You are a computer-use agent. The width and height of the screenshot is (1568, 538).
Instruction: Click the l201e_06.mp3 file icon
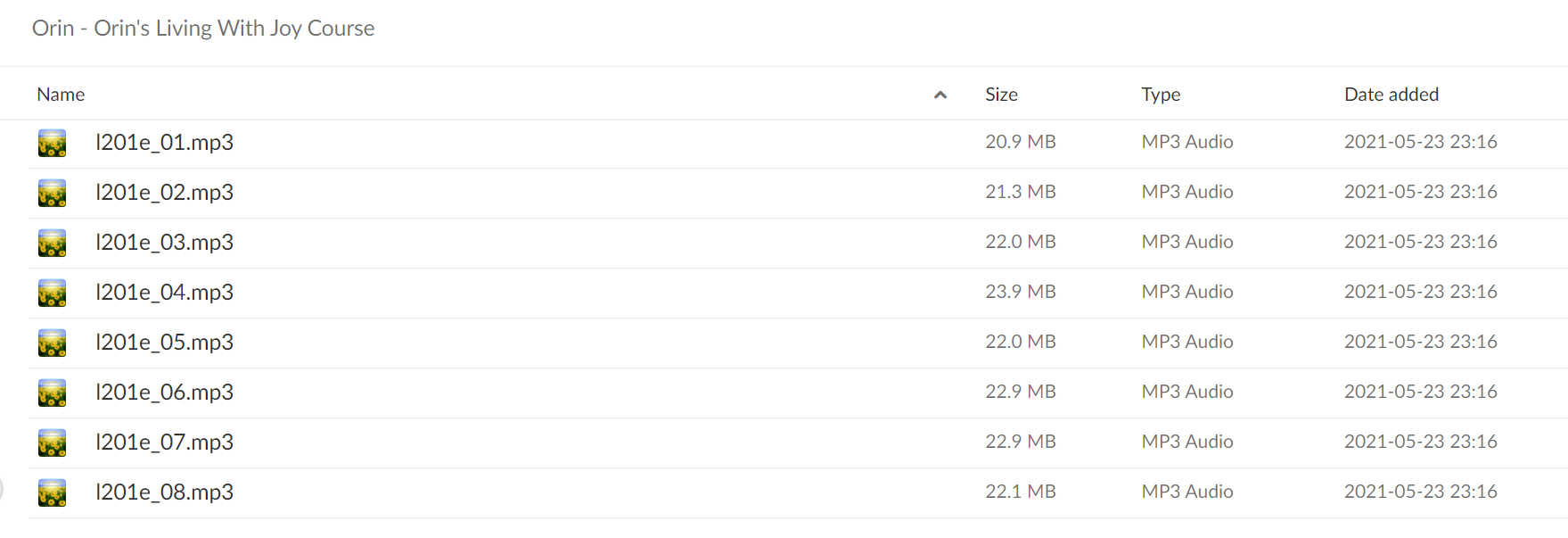52,393
